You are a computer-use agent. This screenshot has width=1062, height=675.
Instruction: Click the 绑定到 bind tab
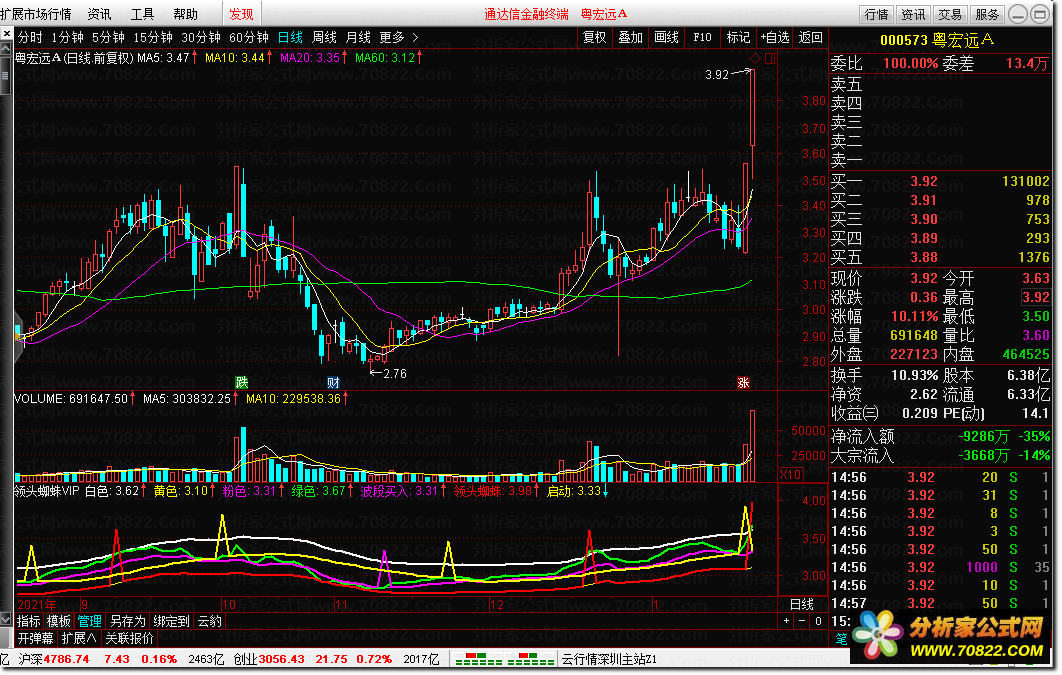pos(171,621)
